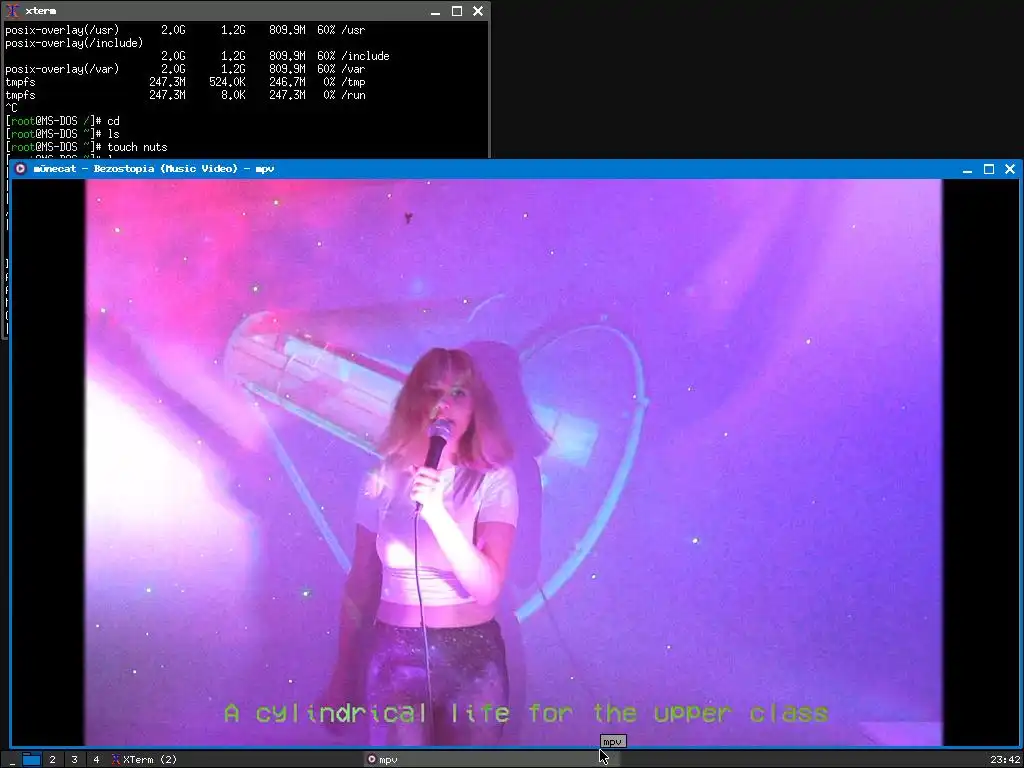This screenshot has height=768, width=1024.
Task: Click the xterm title text
Action: tap(40, 11)
